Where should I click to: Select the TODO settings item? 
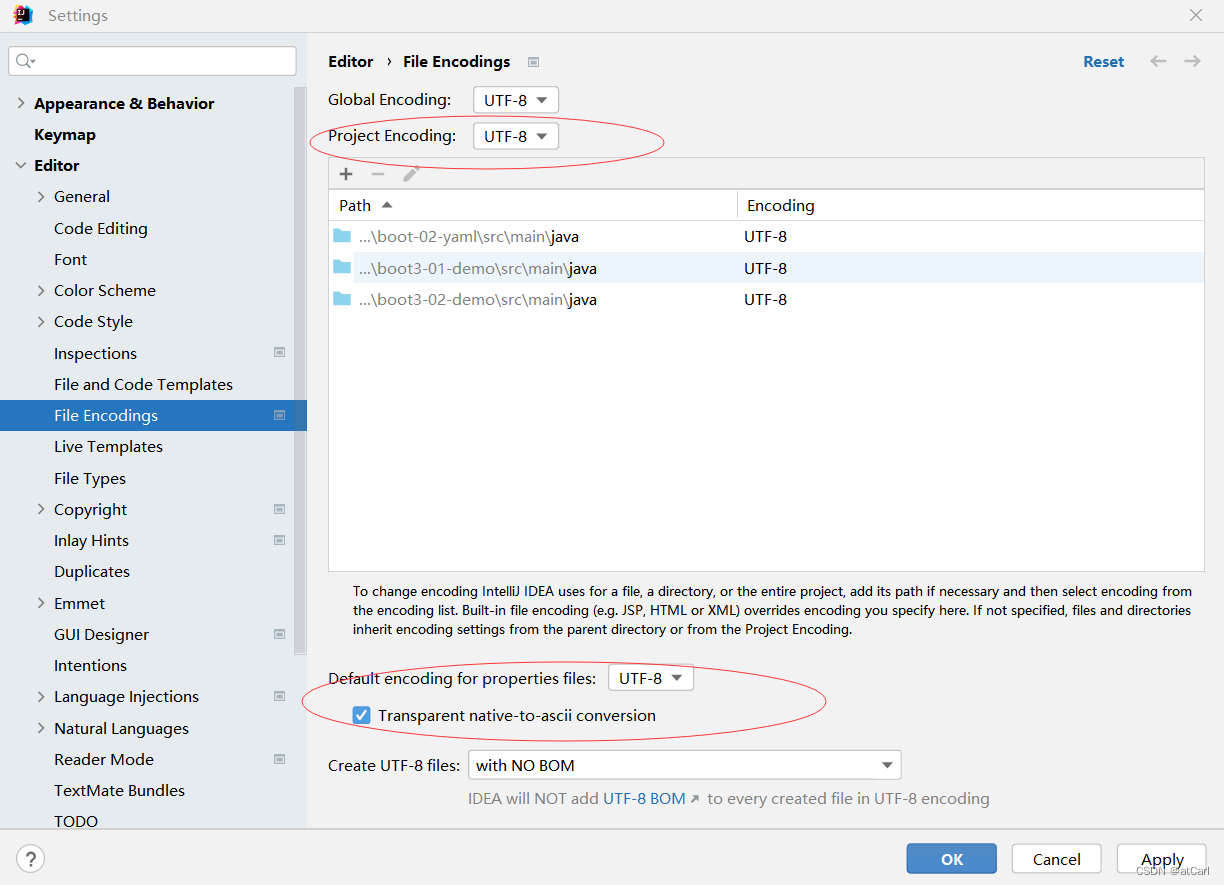click(76, 821)
